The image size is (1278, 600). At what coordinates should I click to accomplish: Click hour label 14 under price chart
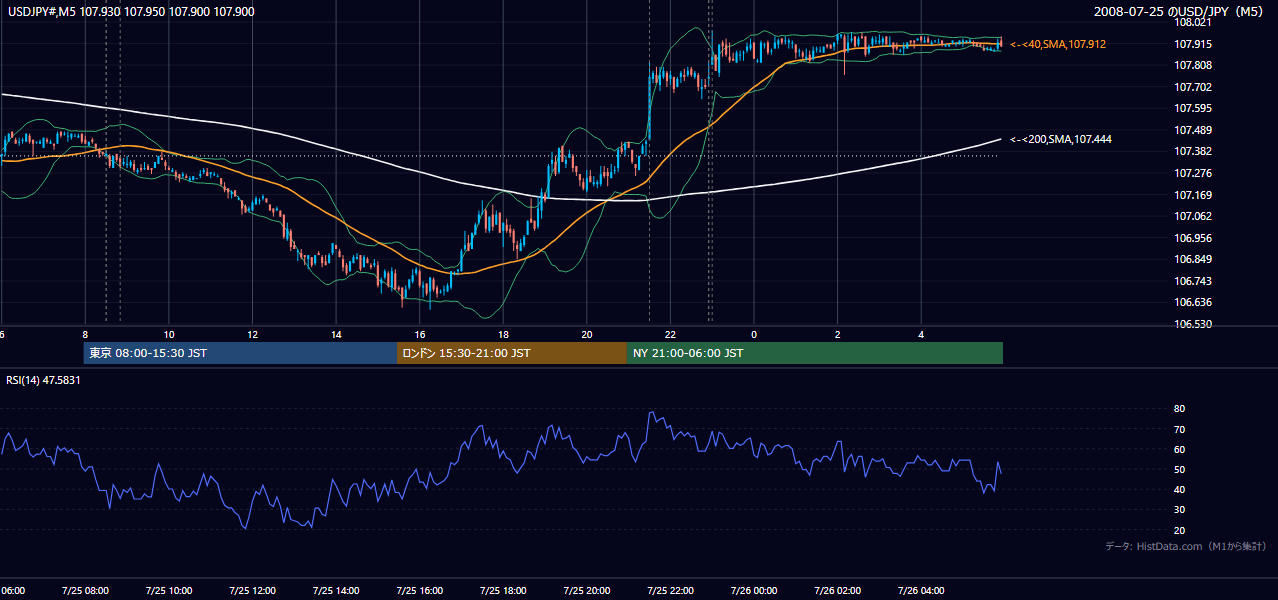(336, 334)
